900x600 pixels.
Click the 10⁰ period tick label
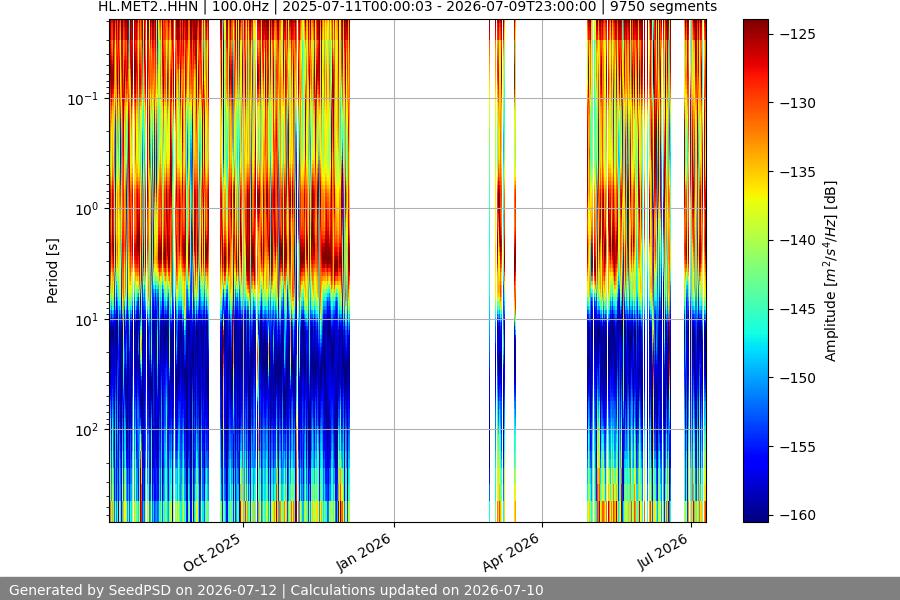coord(86,209)
